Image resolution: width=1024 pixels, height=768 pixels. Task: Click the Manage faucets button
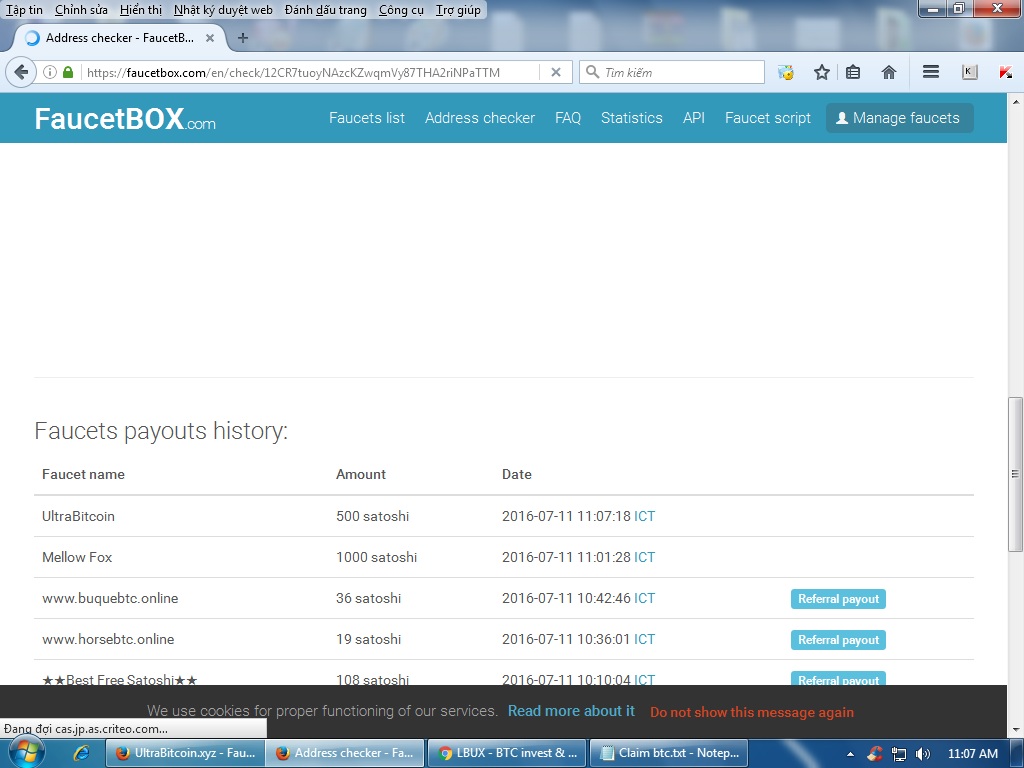pyautogui.click(x=899, y=118)
